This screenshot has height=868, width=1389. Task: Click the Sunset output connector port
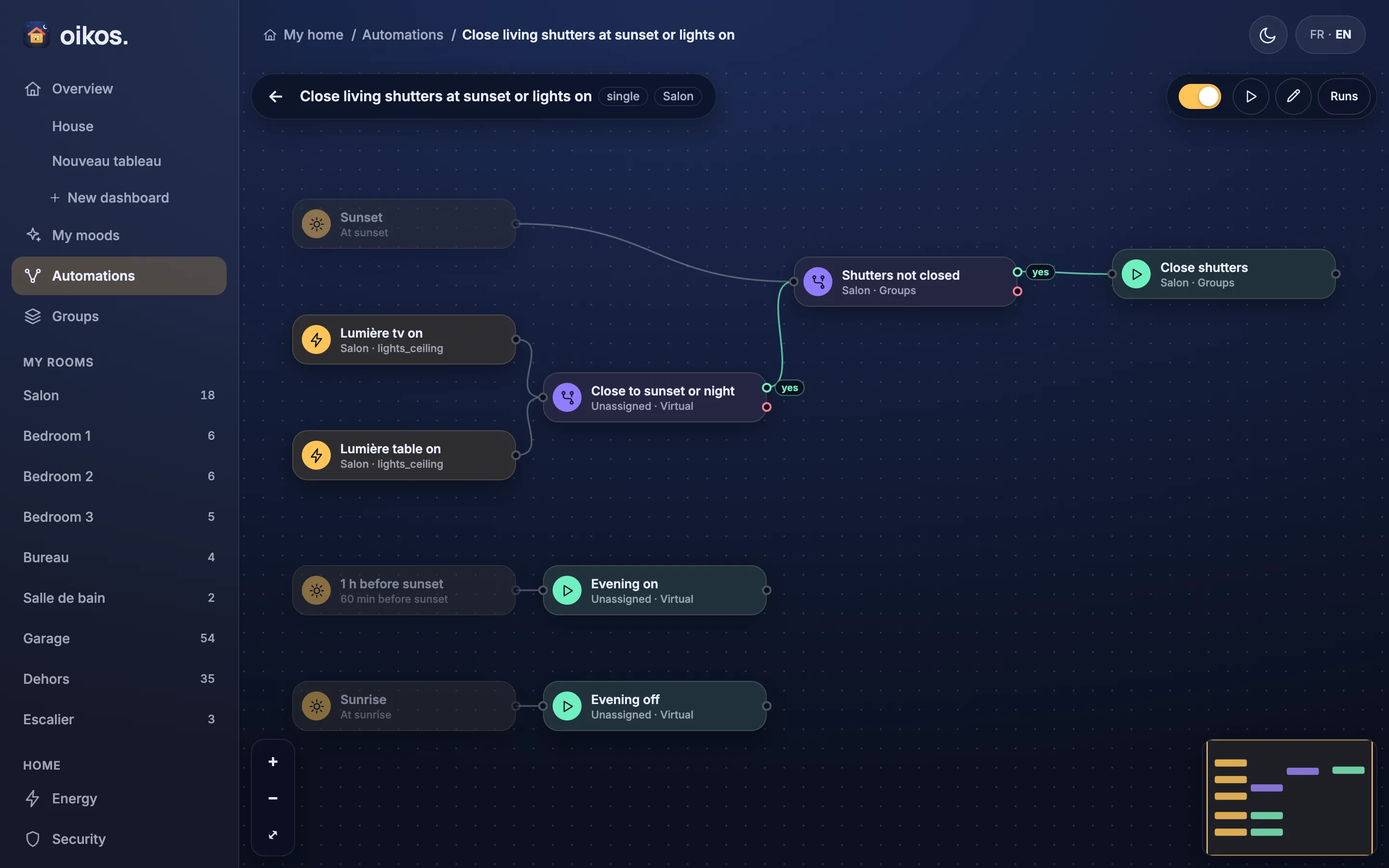pyautogui.click(x=516, y=224)
